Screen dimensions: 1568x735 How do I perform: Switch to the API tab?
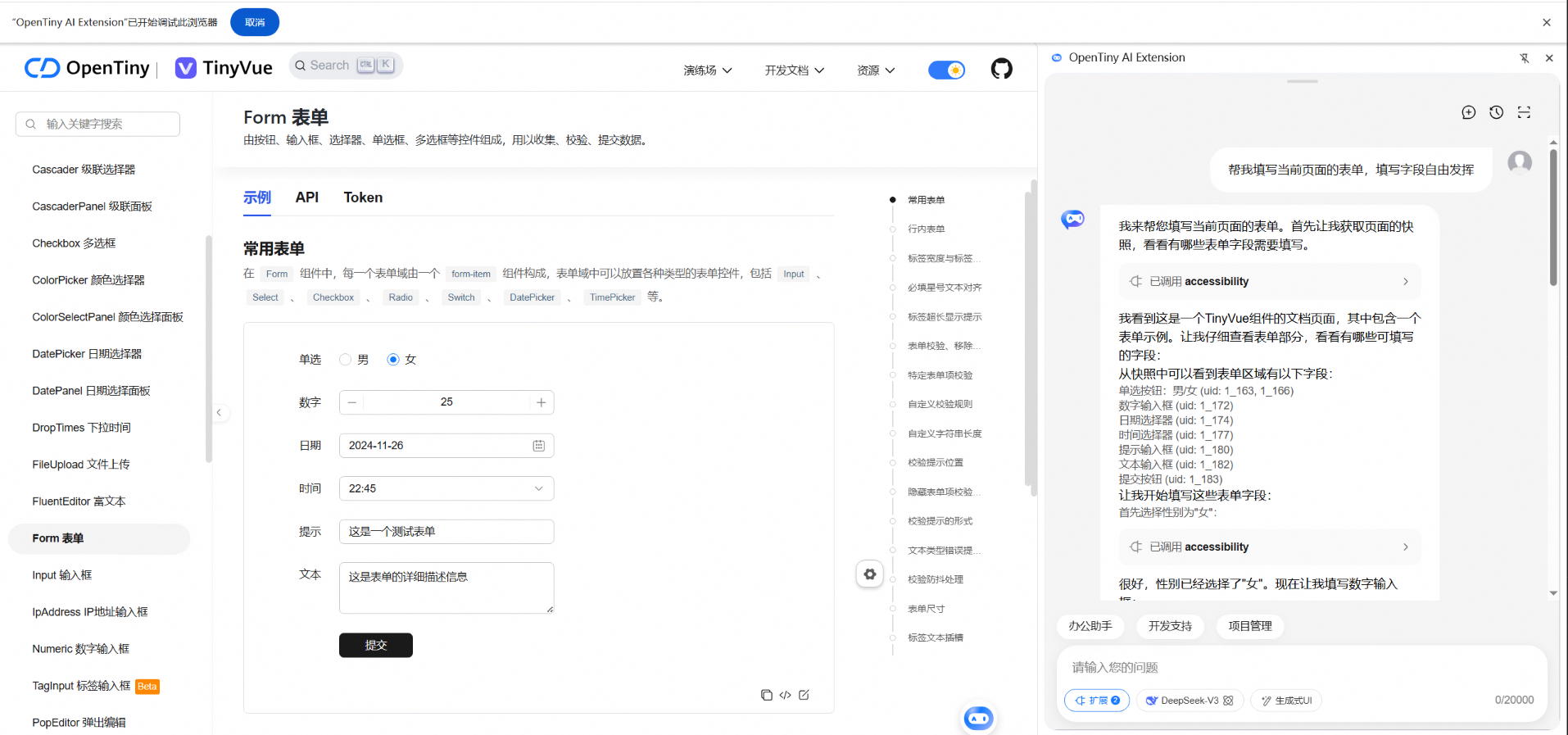pyautogui.click(x=307, y=197)
